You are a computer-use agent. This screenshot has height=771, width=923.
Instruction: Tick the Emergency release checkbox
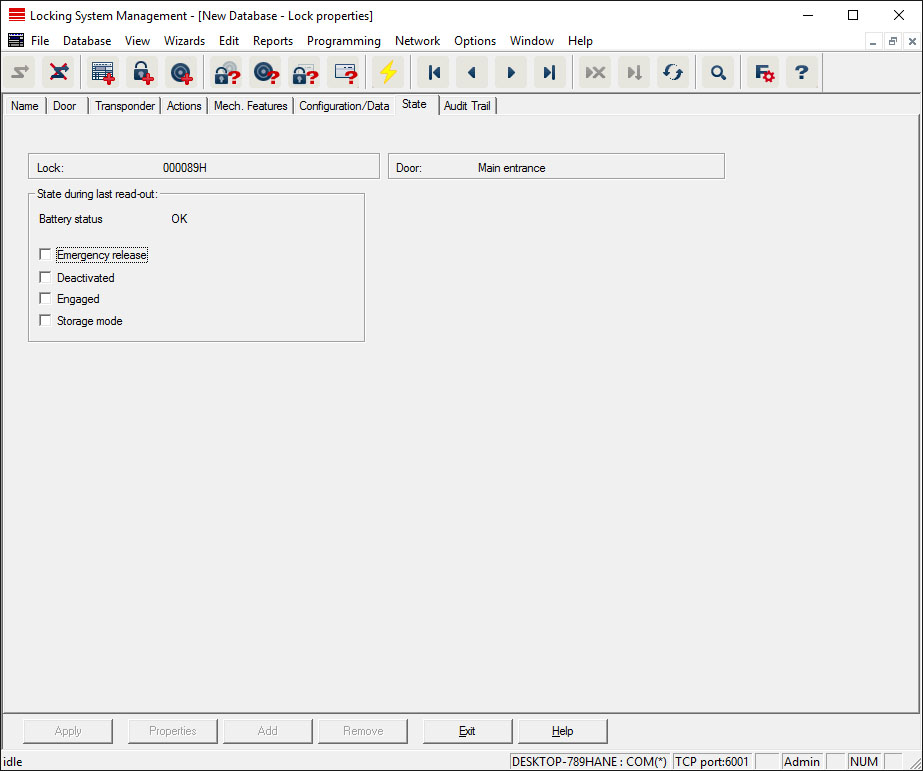click(45, 255)
